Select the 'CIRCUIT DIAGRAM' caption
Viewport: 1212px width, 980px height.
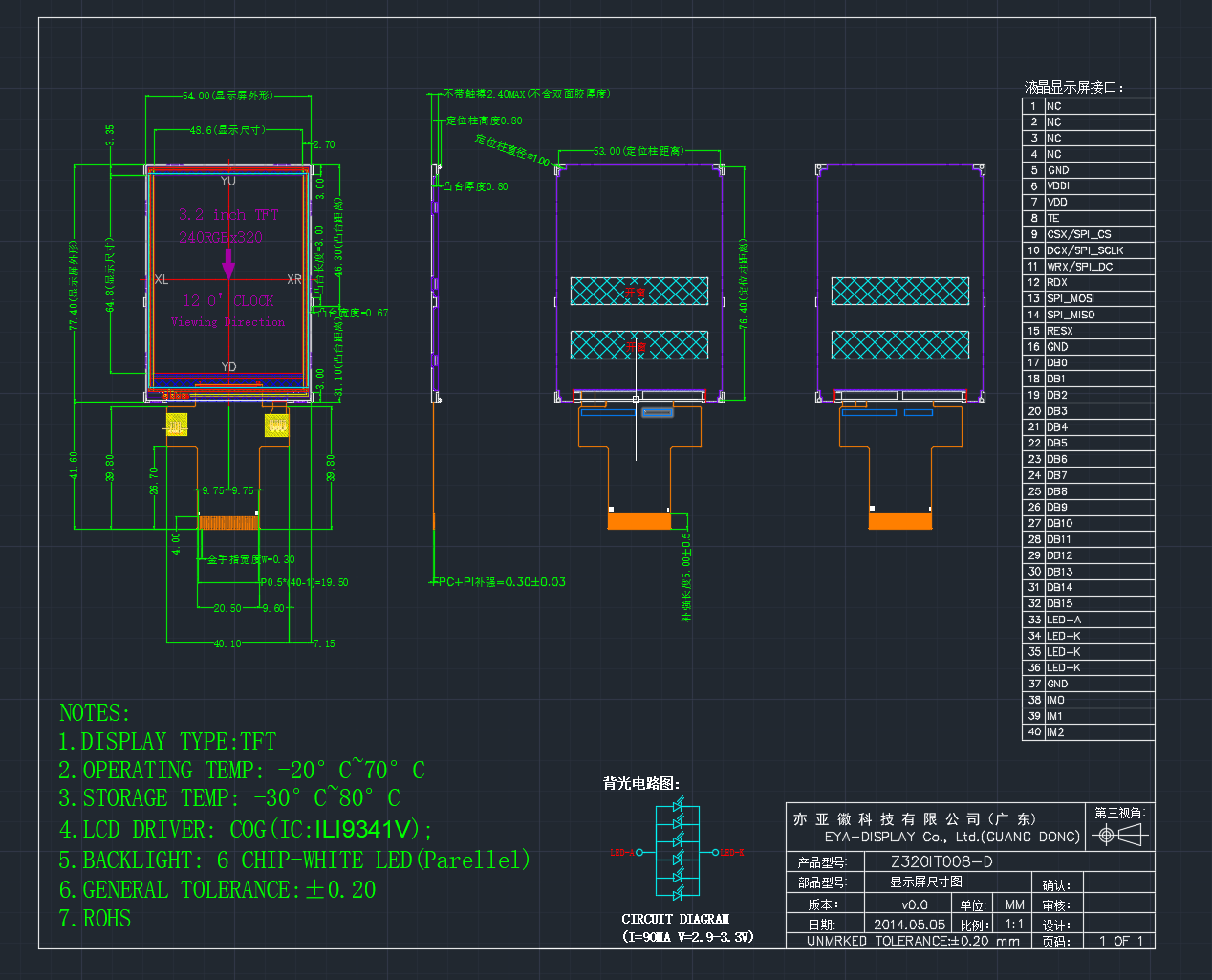click(x=676, y=919)
